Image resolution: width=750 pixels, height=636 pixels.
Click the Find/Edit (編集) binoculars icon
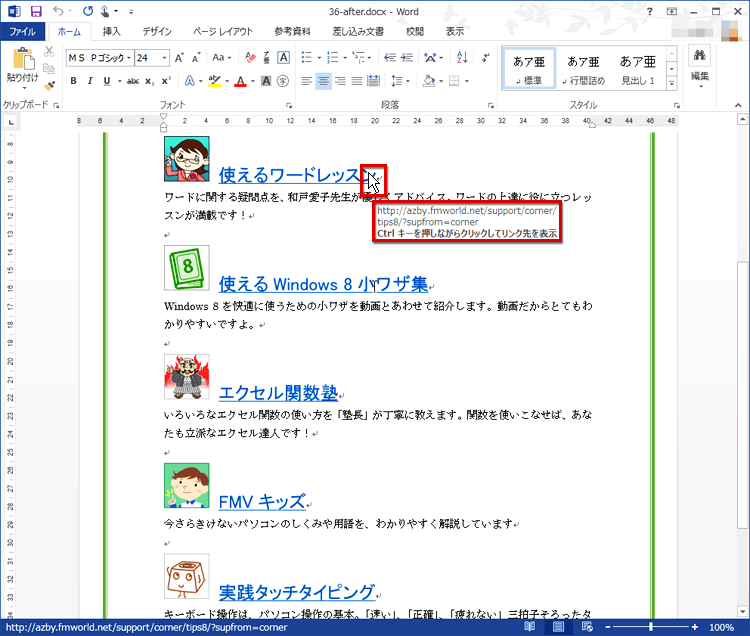[x=700, y=55]
